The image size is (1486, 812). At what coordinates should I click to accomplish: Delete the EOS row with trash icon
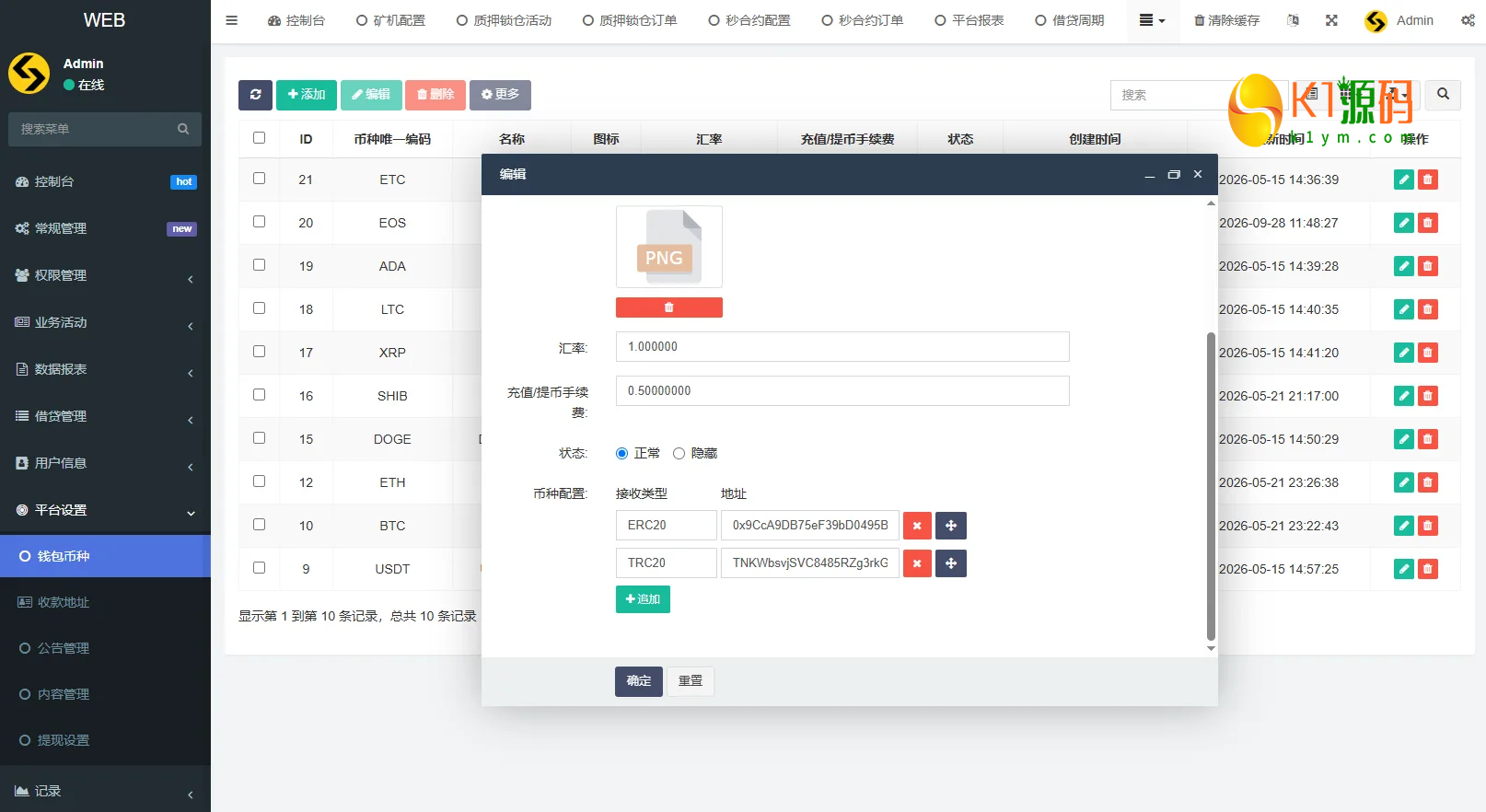[x=1428, y=223]
